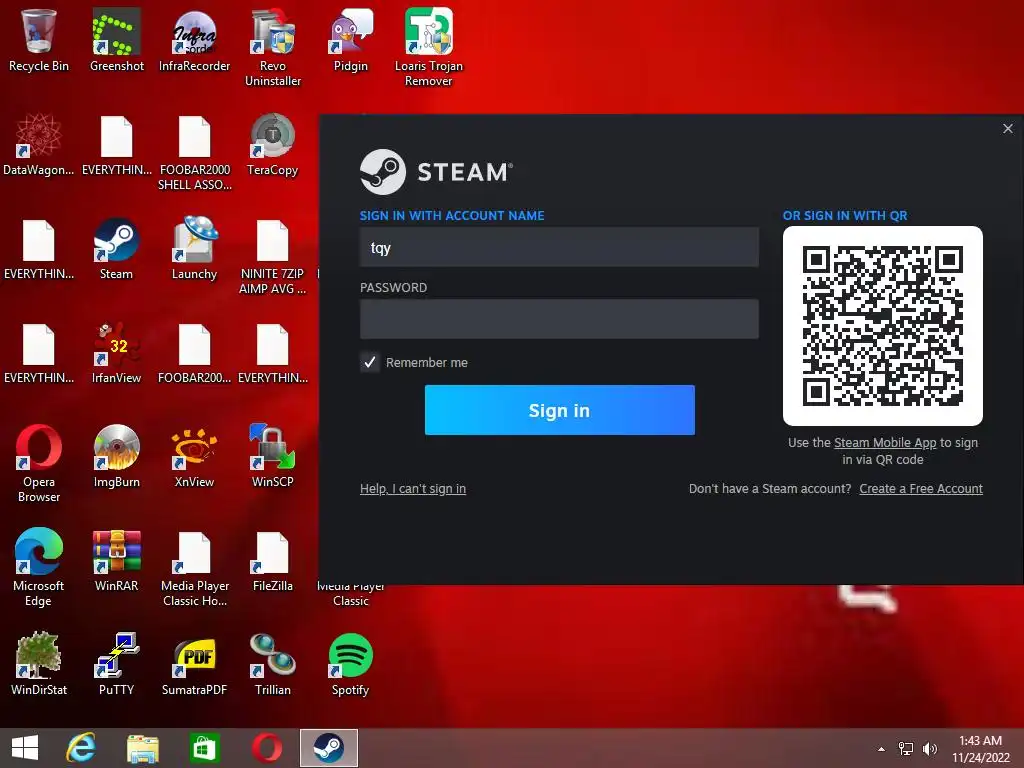
Task: Open the Windows Store taskbar icon
Action: (204, 748)
